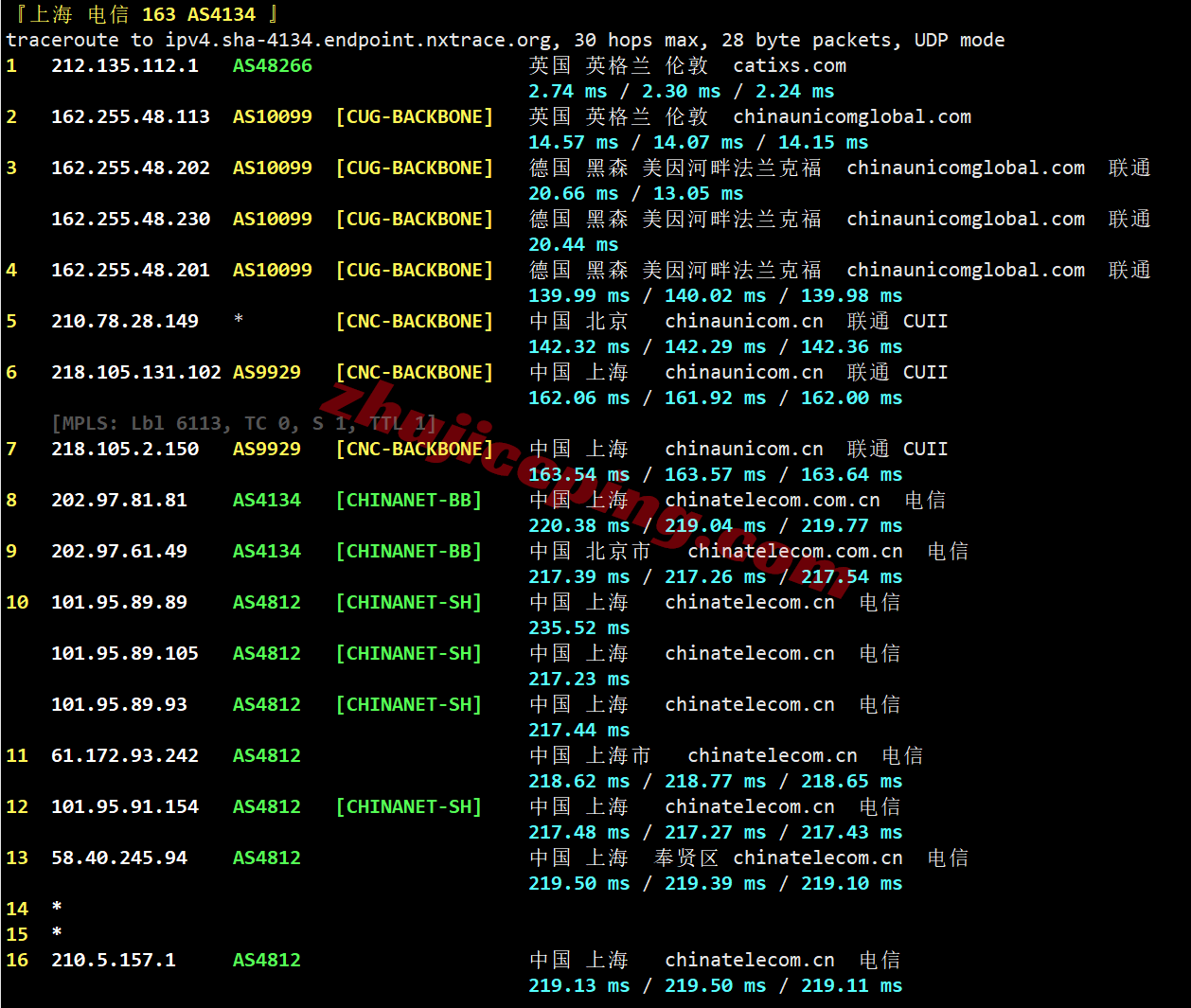Click the 217.39 ms latency value
Viewport: 1191px width, 1008px height.
(x=579, y=576)
